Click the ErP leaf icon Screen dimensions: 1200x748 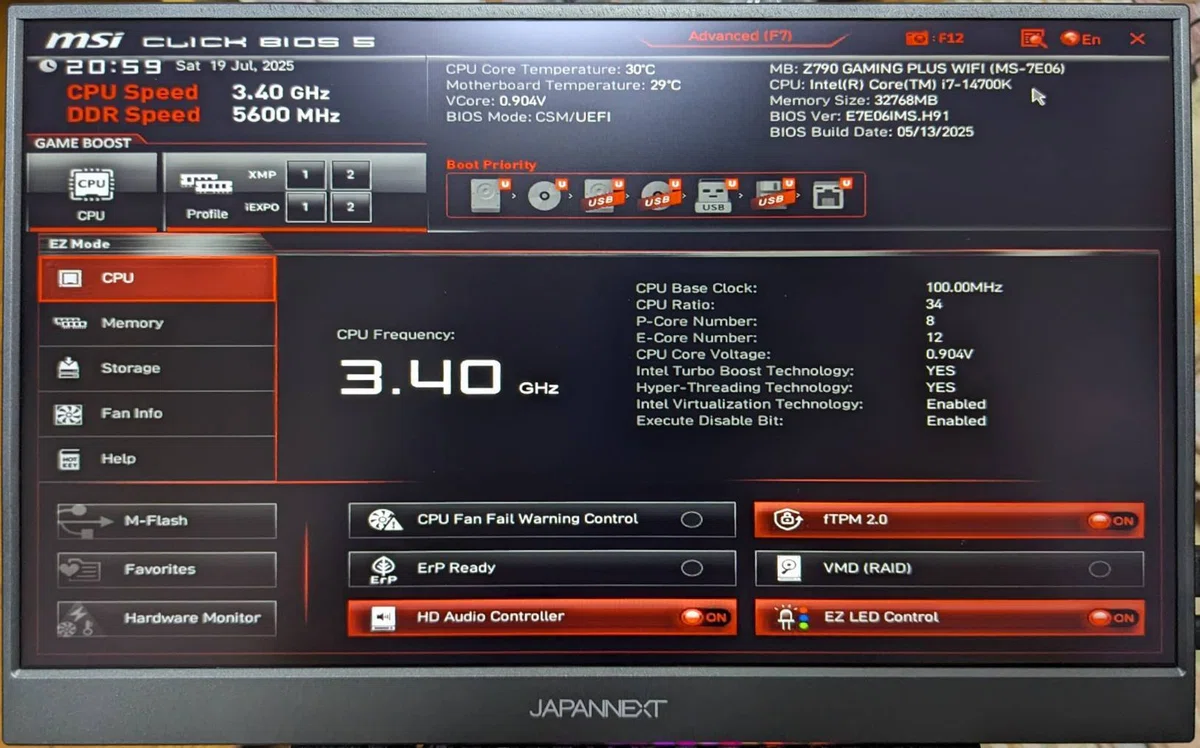coord(383,568)
